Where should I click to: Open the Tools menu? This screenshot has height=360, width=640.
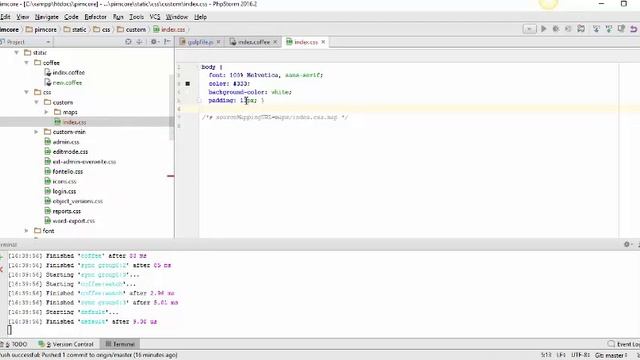pos(136,17)
